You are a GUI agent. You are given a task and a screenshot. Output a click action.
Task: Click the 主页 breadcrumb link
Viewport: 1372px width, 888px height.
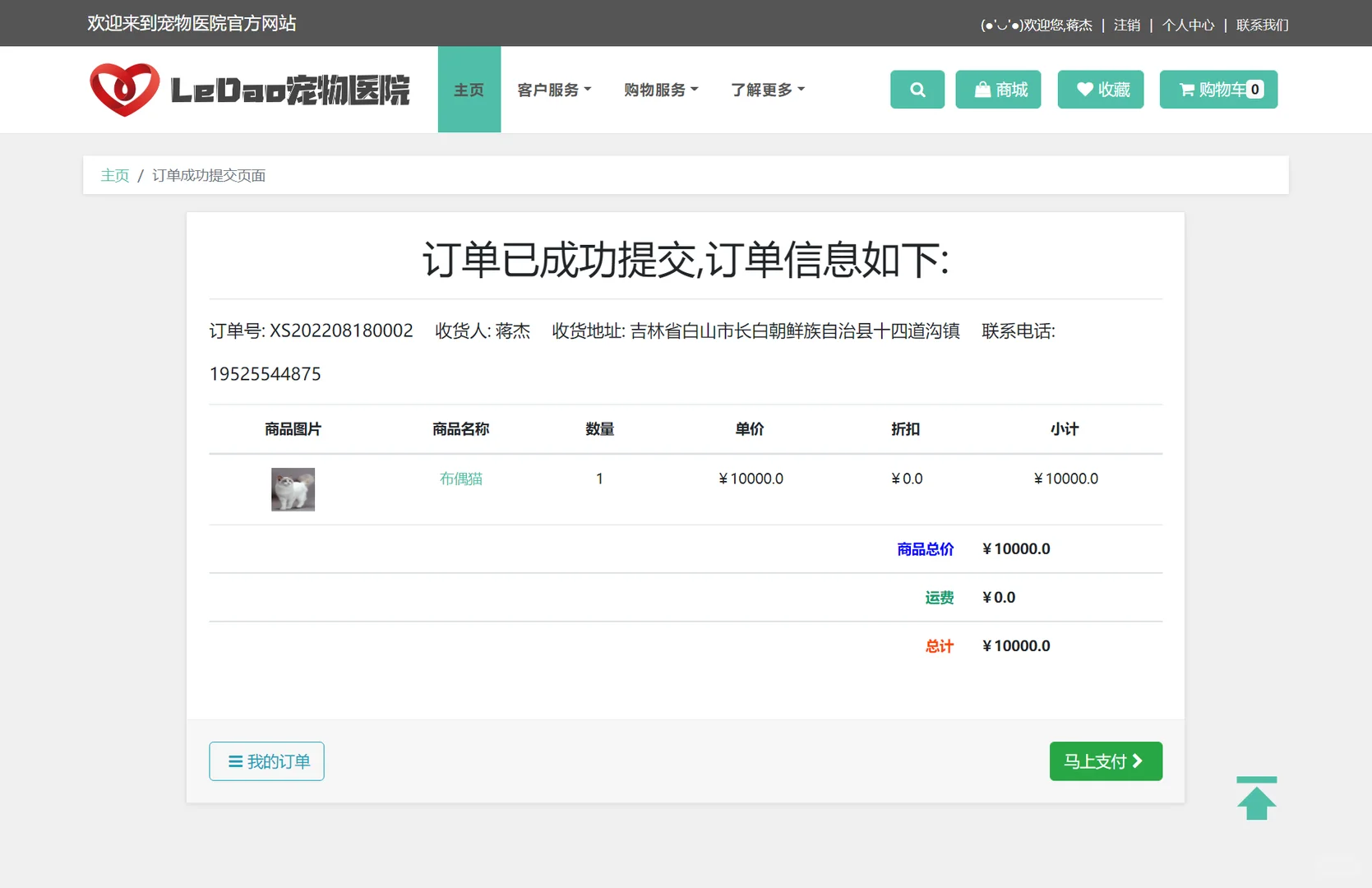[x=114, y=175]
